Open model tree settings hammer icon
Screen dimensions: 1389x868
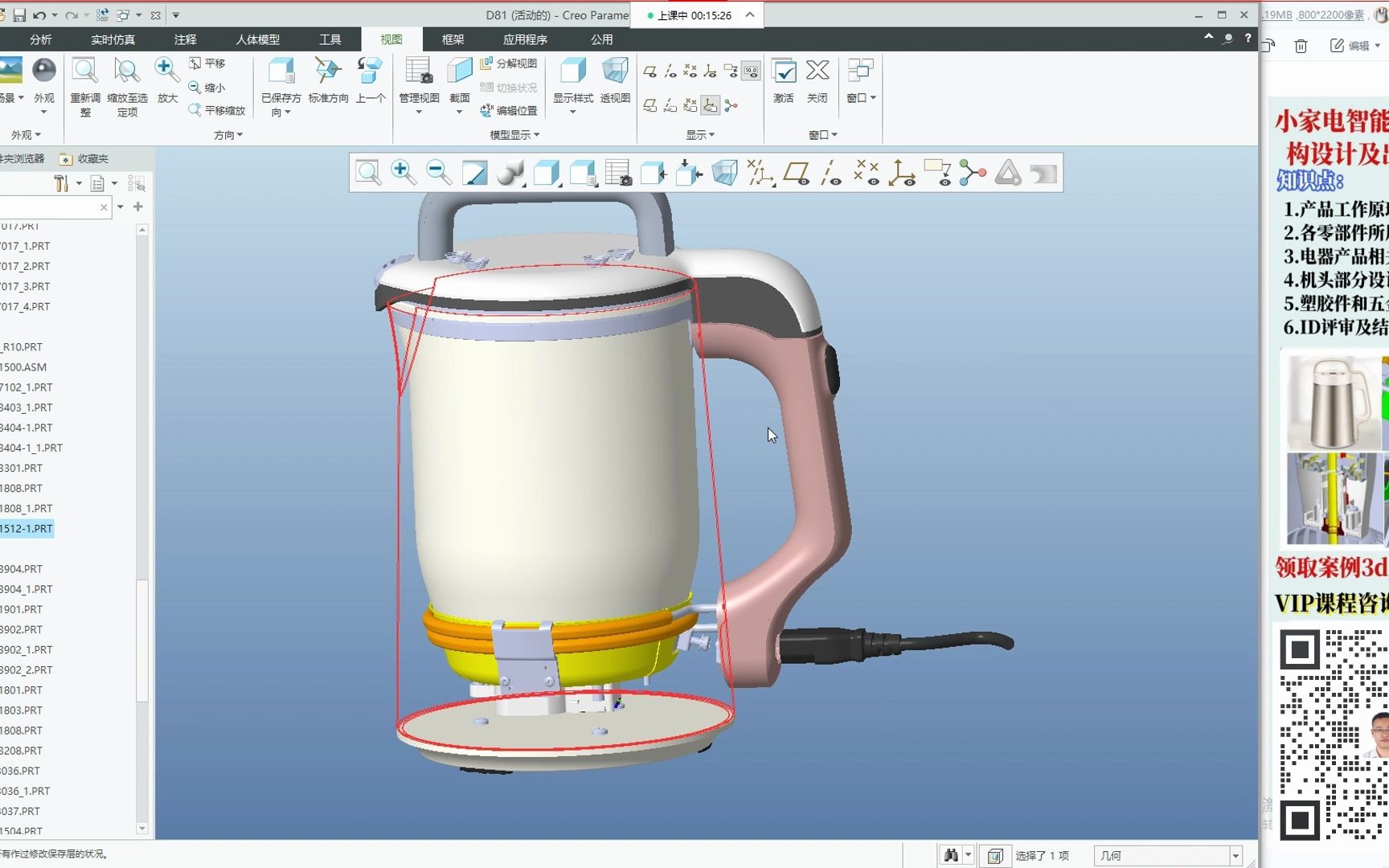coord(61,183)
